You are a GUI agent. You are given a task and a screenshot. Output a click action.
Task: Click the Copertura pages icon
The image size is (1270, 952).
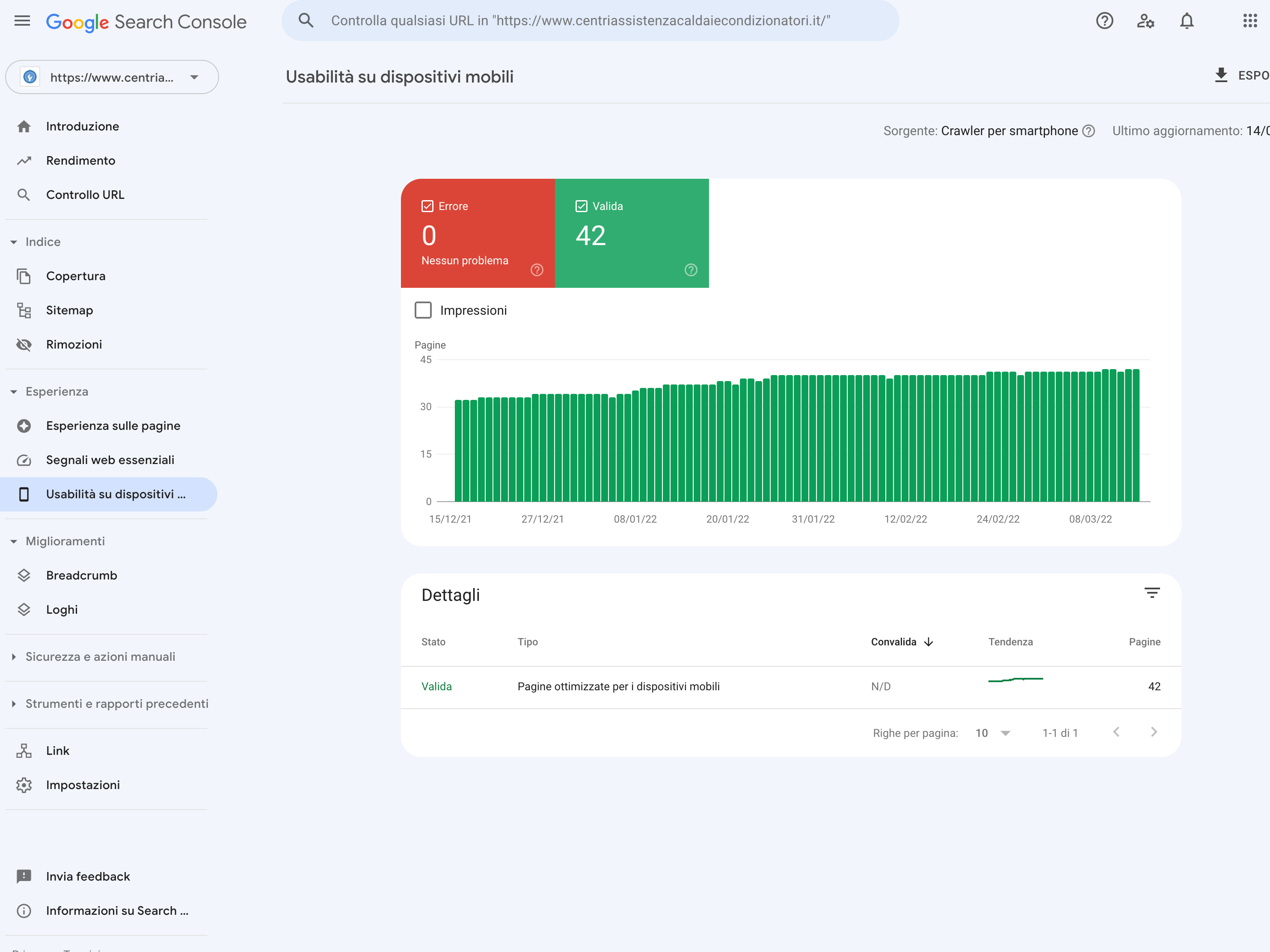coord(24,276)
